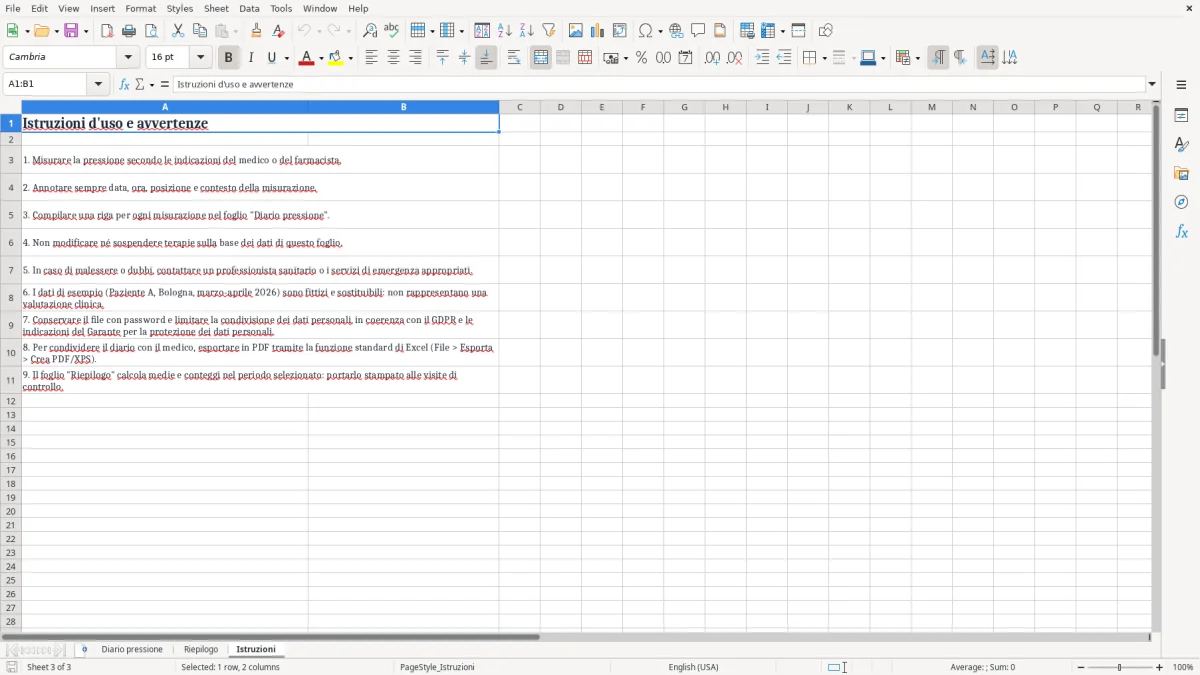Click the Add Decimal Place icon
This screenshot has height=675, width=1200.
click(x=712, y=58)
